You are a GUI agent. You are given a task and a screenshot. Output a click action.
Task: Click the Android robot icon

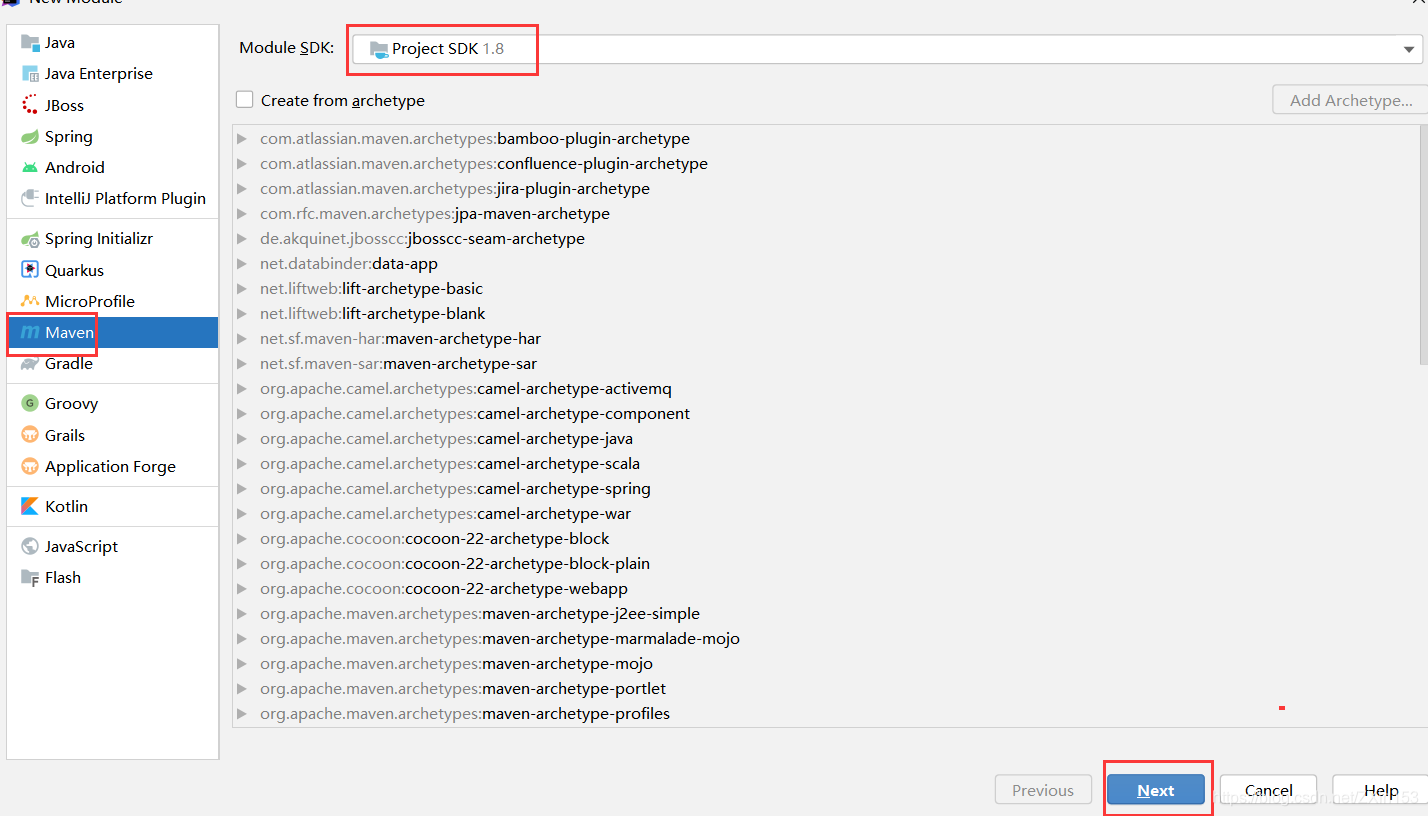[30, 167]
